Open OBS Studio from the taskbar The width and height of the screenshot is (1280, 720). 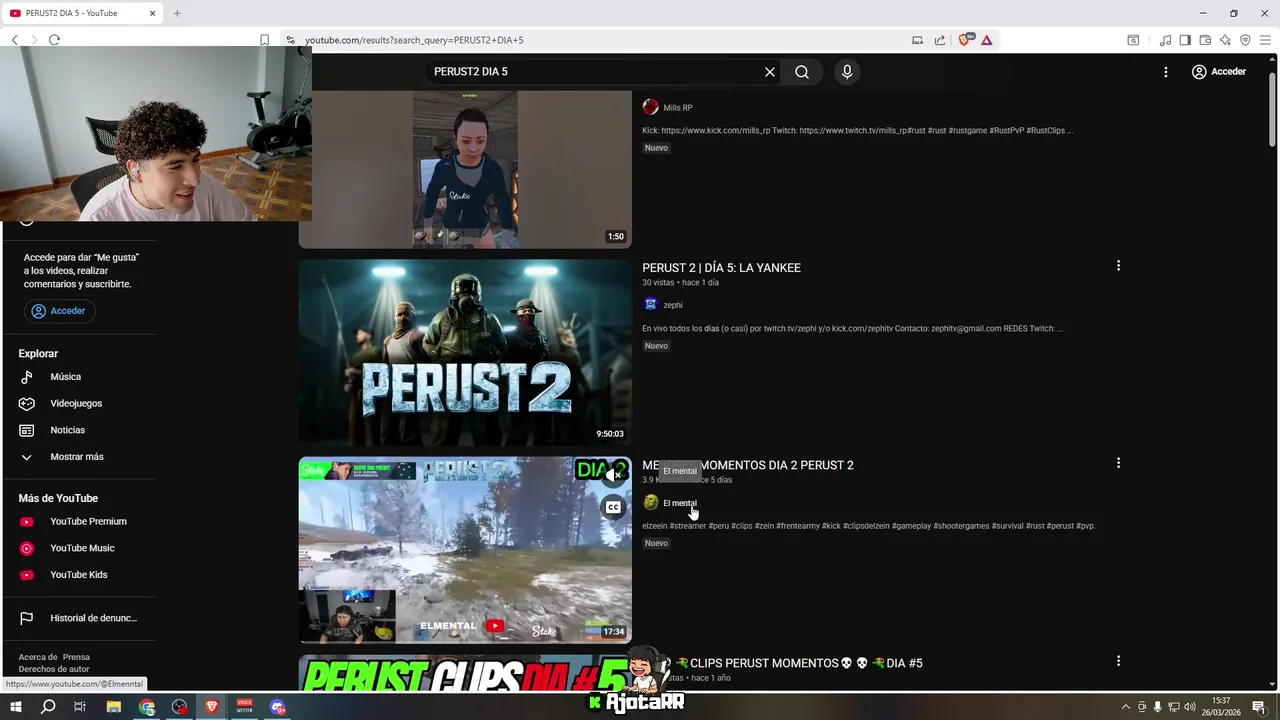[x=179, y=707]
